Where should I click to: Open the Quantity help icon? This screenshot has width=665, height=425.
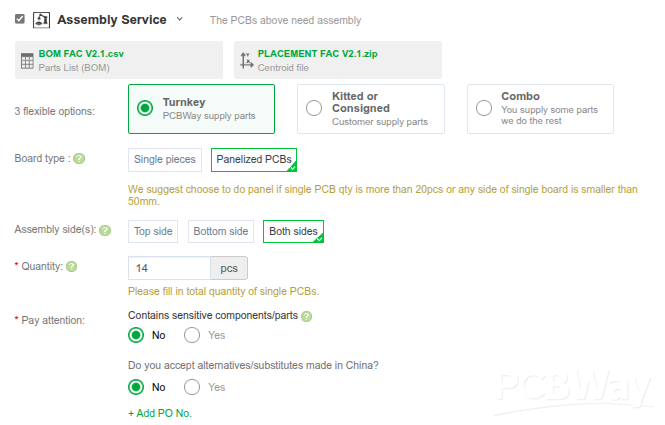pyautogui.click(x=71, y=267)
